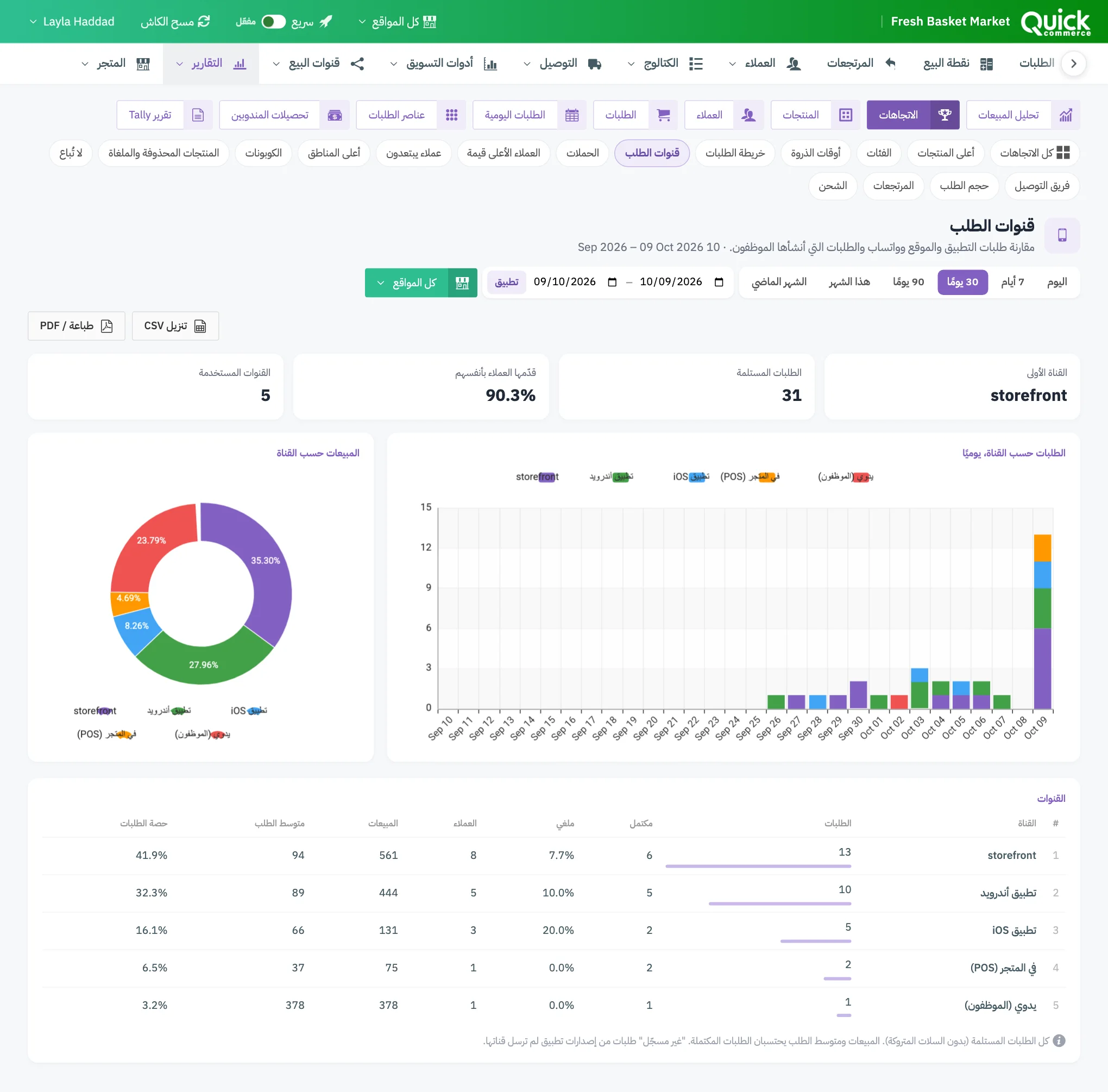Viewport: 1108px width, 1092px height.
Task: Toggle يدوي (الموظفون) series in bar chart legend
Action: tap(845, 477)
